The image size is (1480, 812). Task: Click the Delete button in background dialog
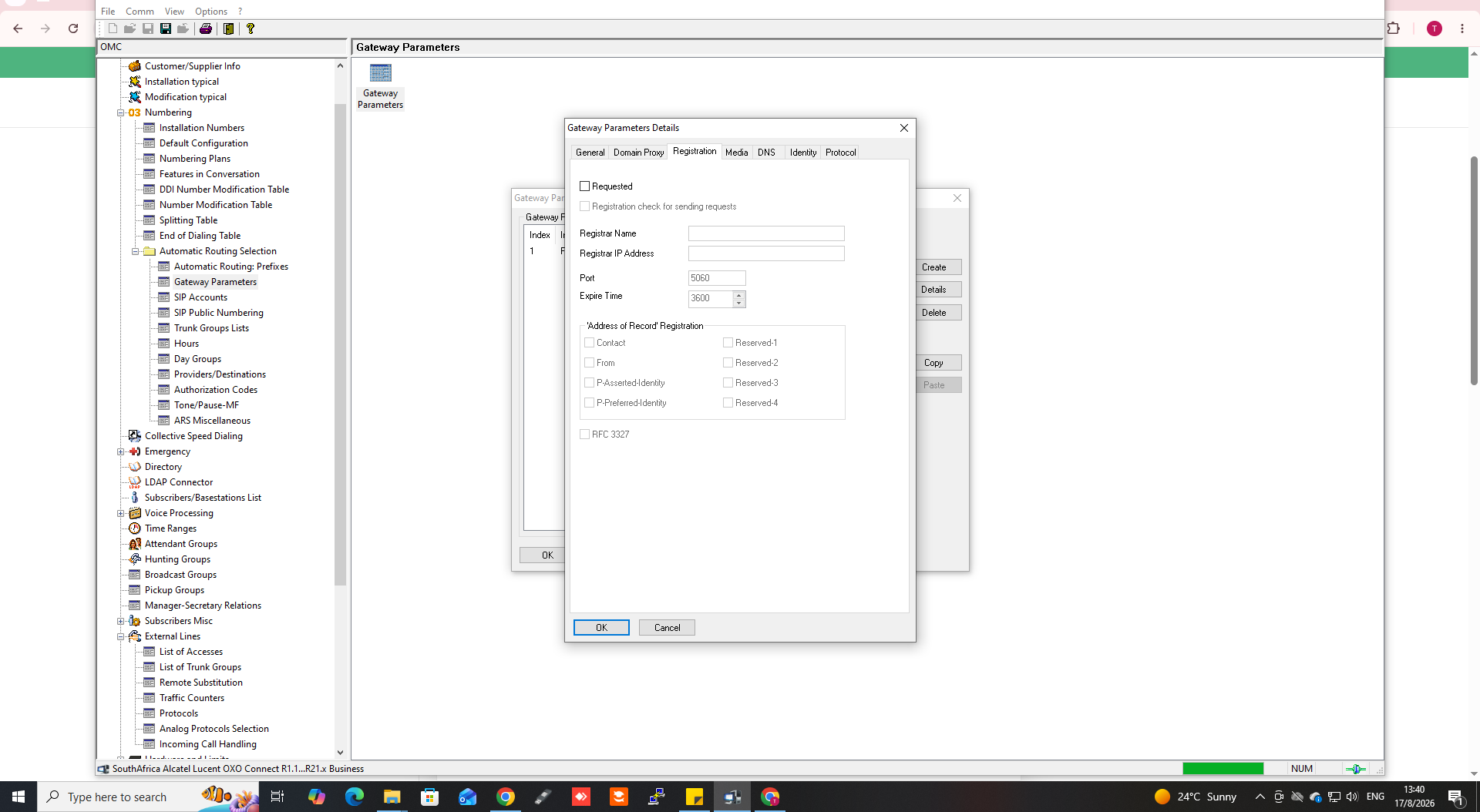click(x=938, y=313)
